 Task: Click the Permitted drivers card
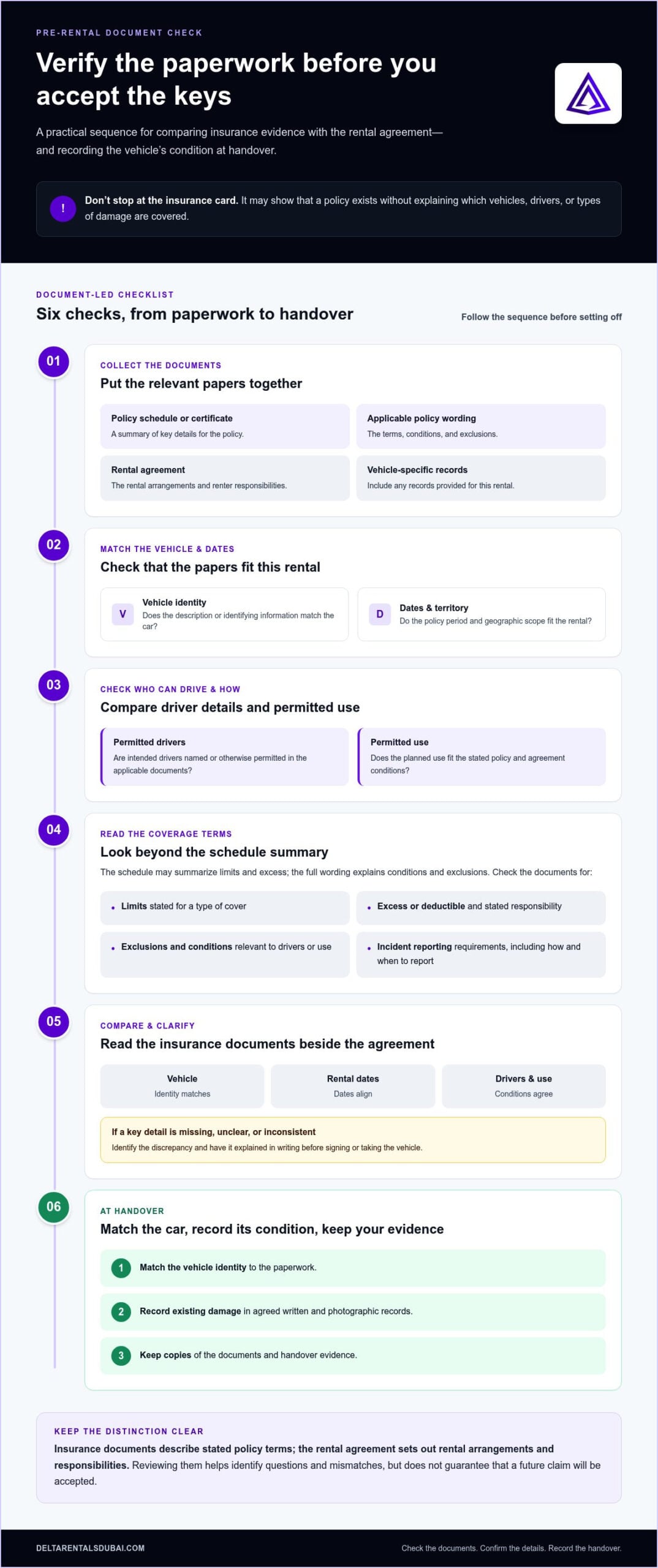coord(224,756)
